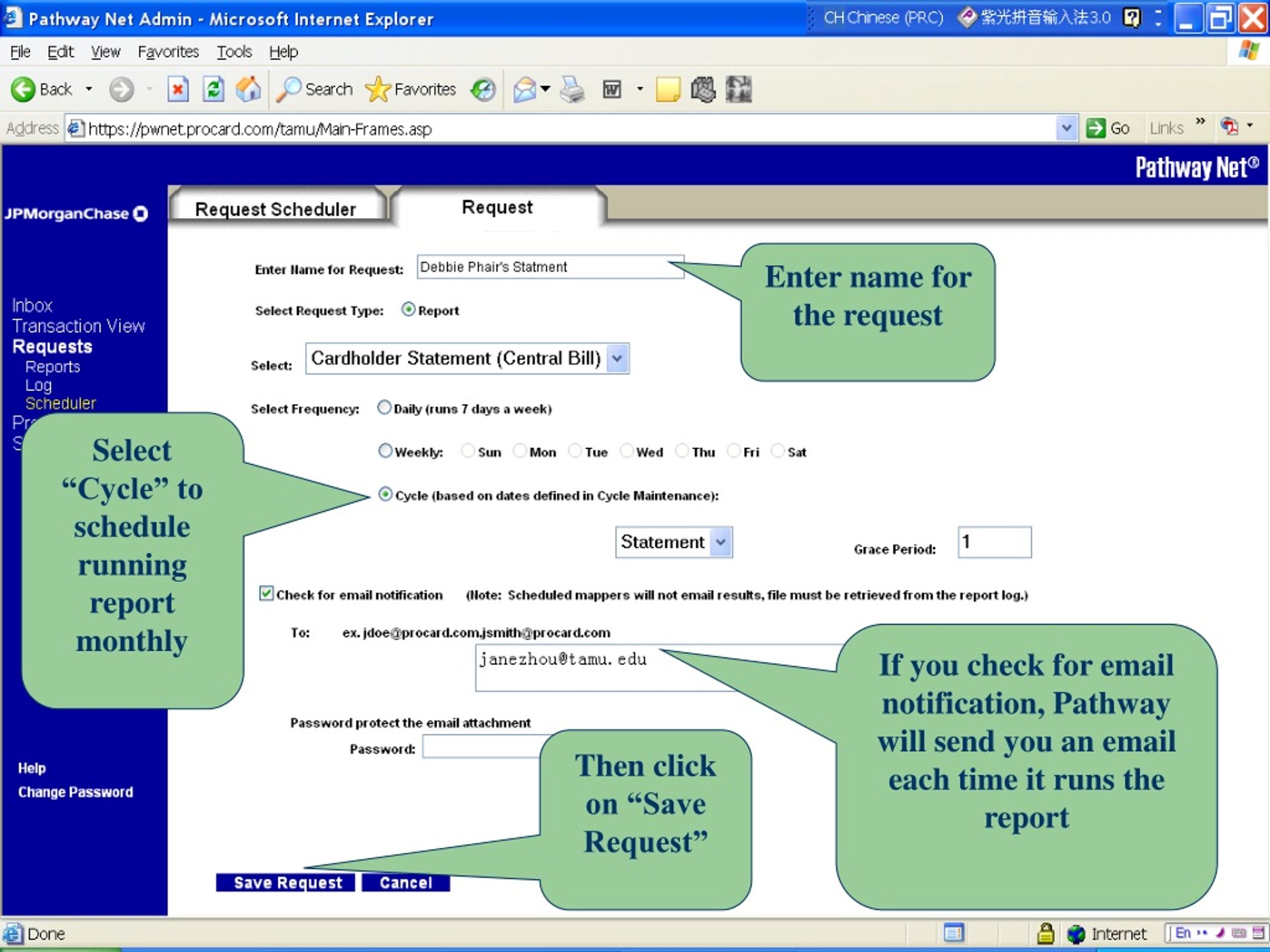Choose the Sun day radio button
Viewport: 1270px width, 952px height.
[468, 450]
